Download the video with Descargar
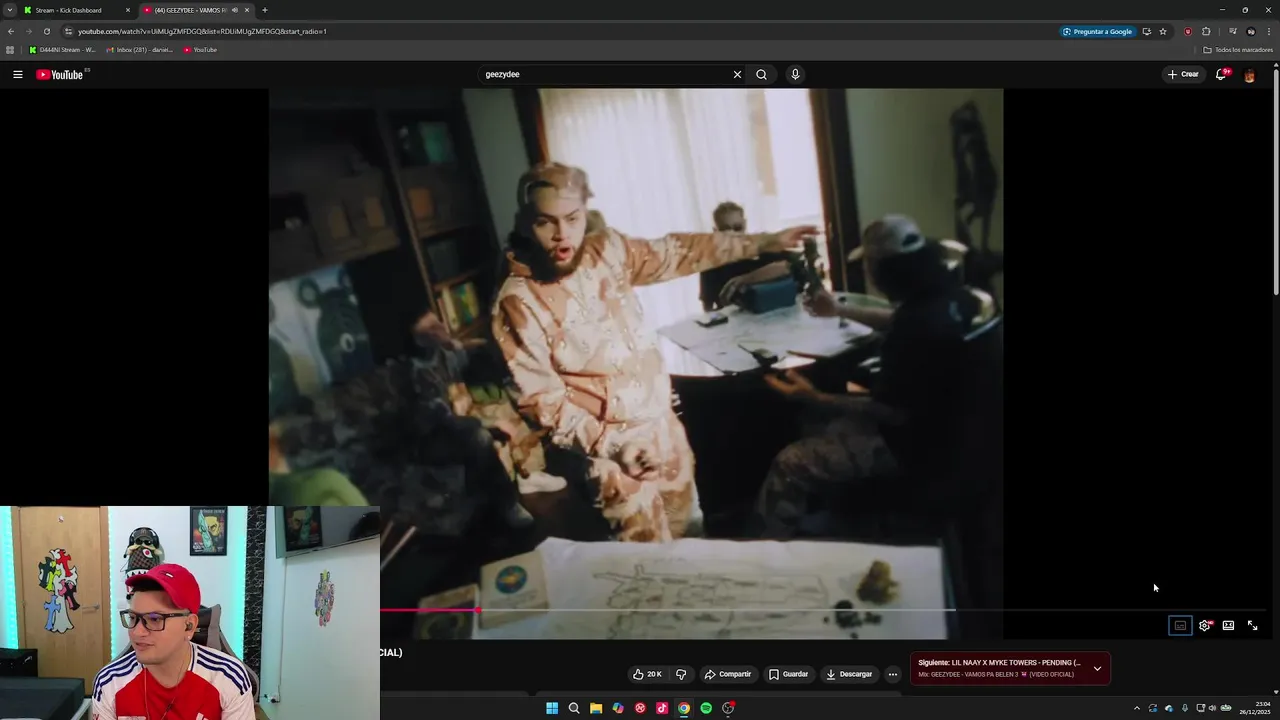This screenshot has width=1280, height=720. click(x=849, y=674)
